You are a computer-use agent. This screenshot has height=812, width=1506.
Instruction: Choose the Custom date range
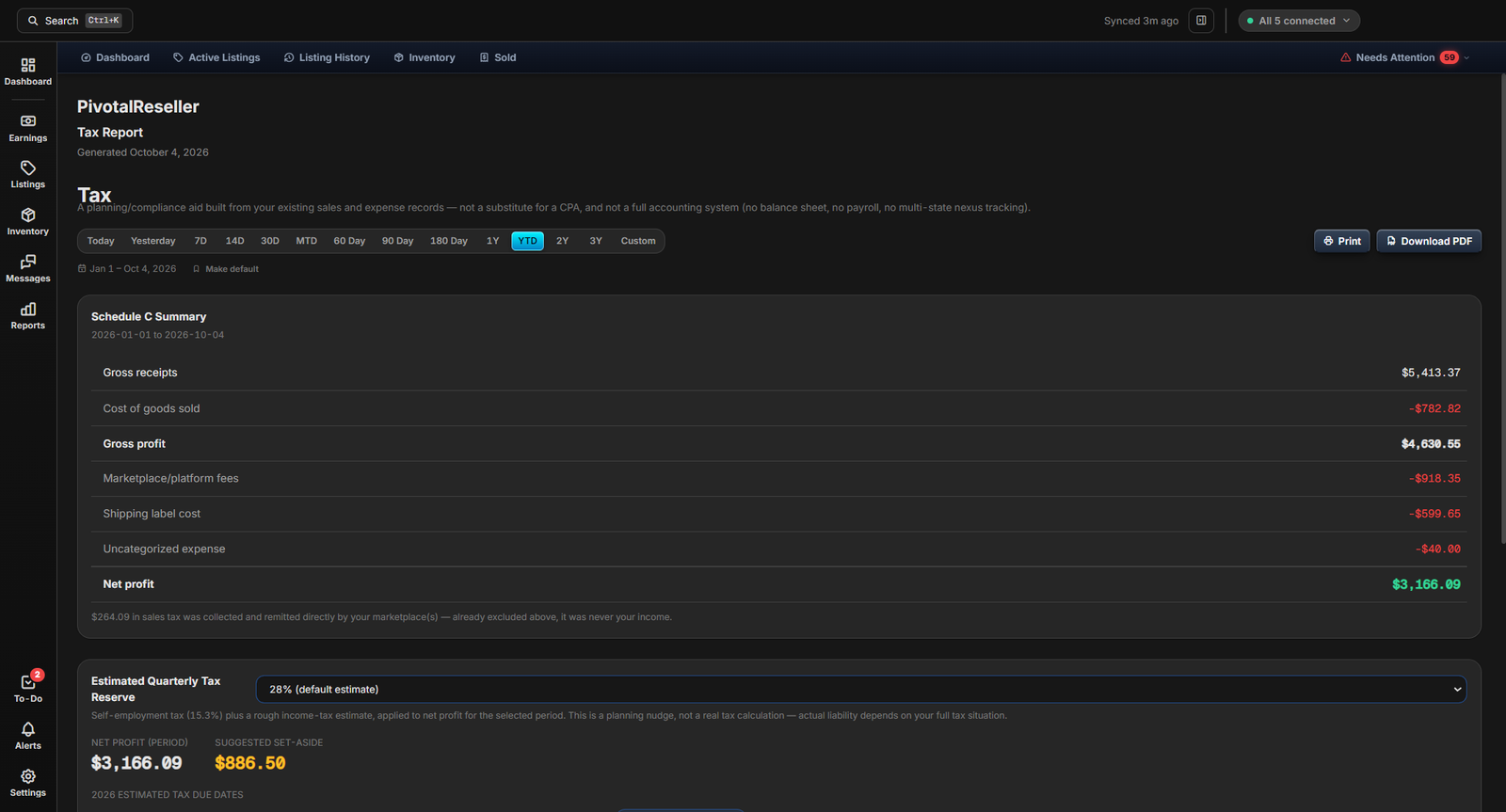(638, 241)
